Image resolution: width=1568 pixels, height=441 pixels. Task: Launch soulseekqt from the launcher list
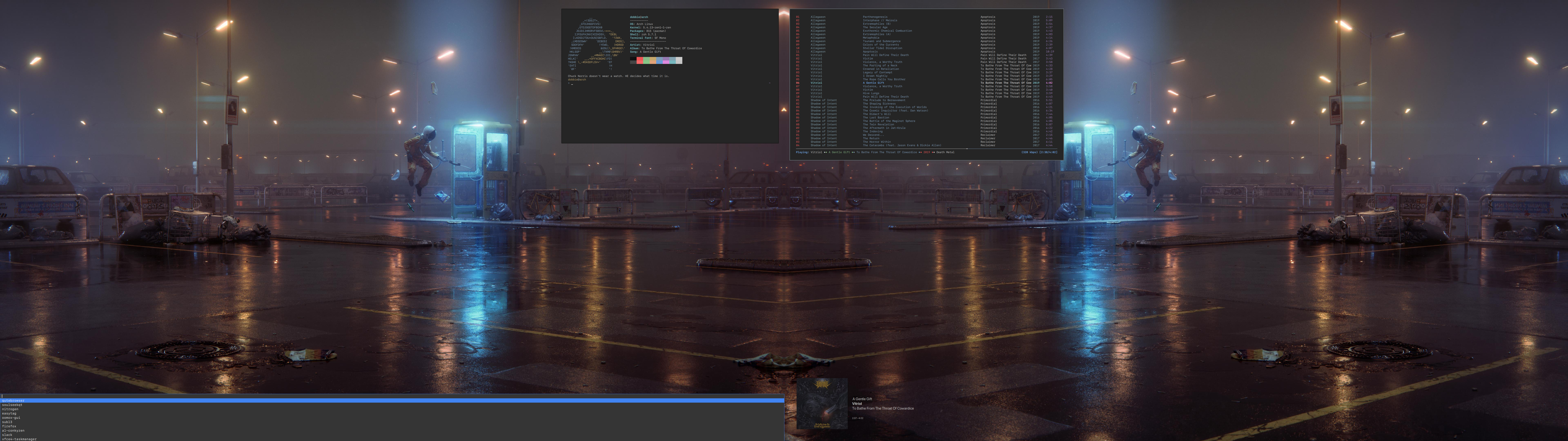click(12, 405)
